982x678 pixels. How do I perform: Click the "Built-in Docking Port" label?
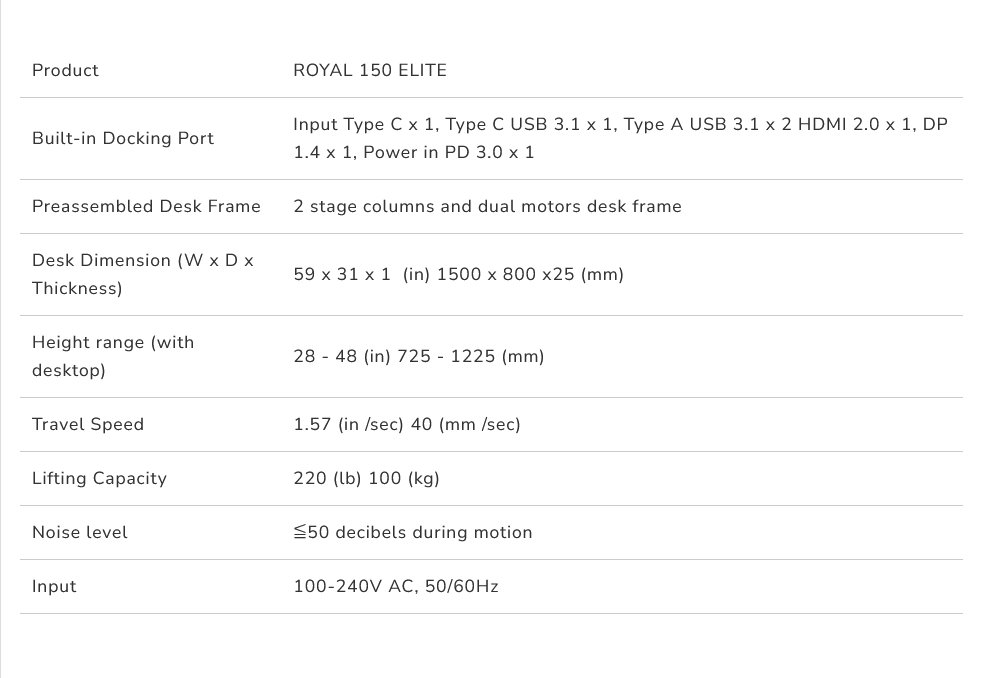tap(123, 138)
